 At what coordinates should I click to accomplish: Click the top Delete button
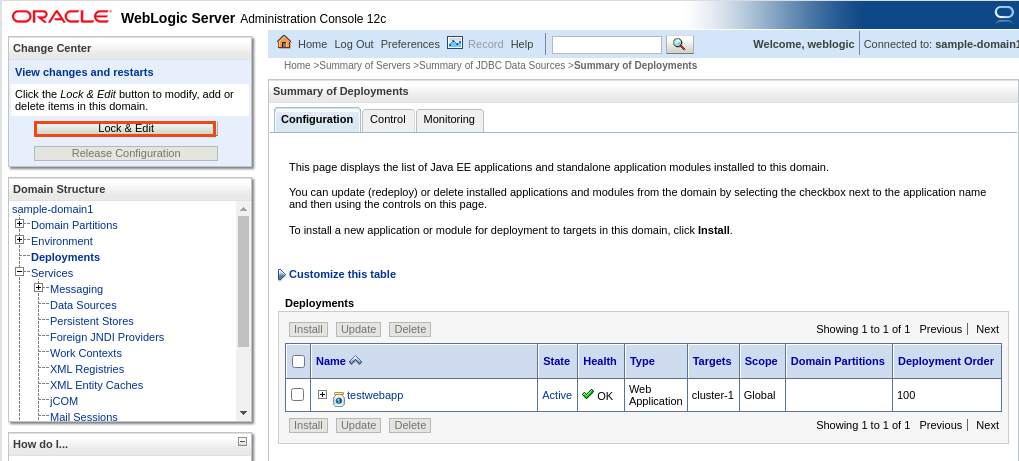(410, 329)
